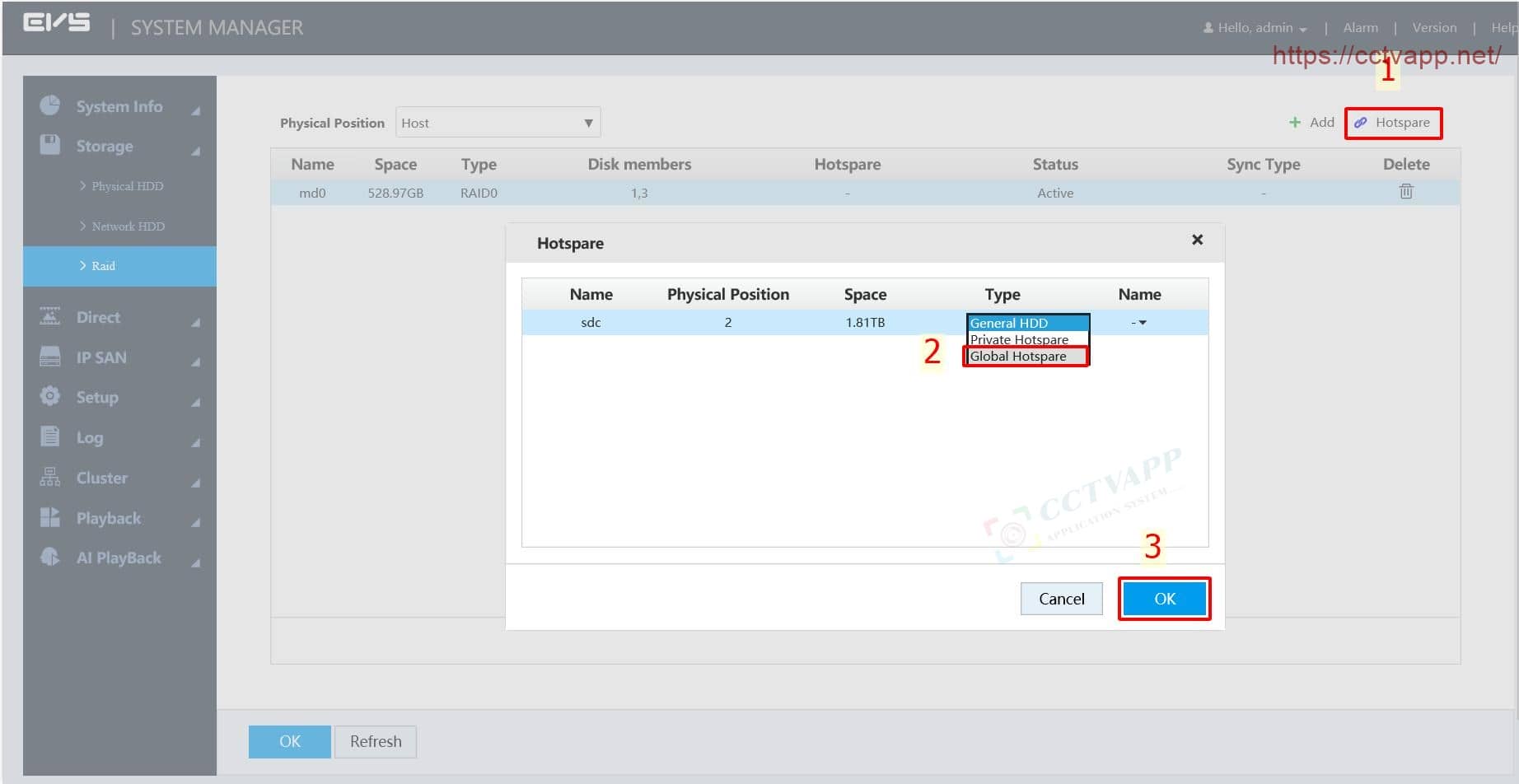Expand the Name dropdown for sdc

click(1140, 323)
